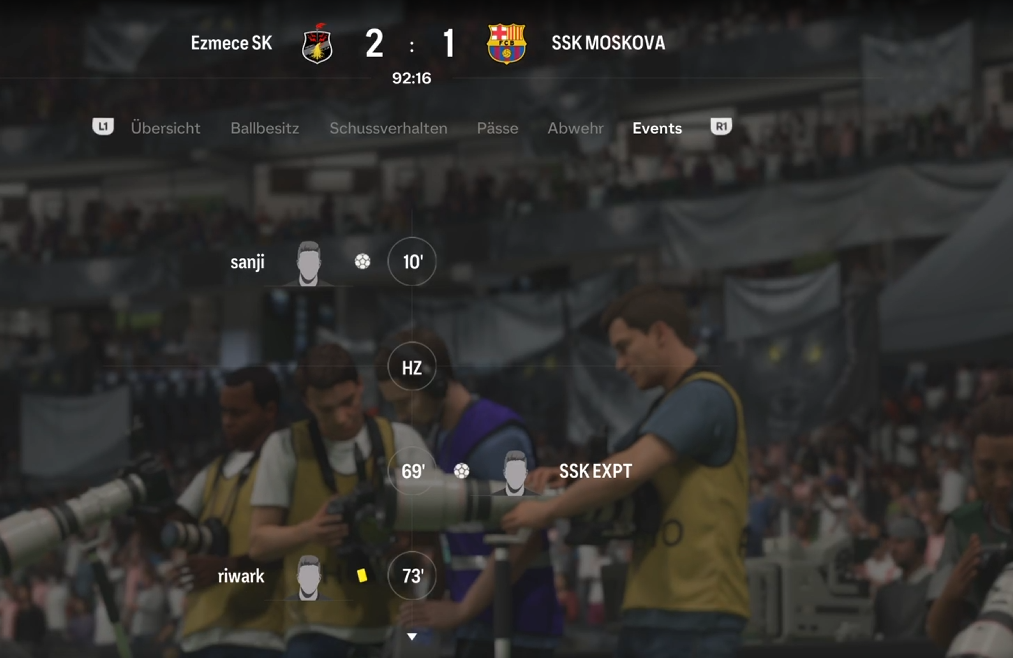Select SSK EXPT's player avatar
1013x658 pixels.
pos(515,473)
